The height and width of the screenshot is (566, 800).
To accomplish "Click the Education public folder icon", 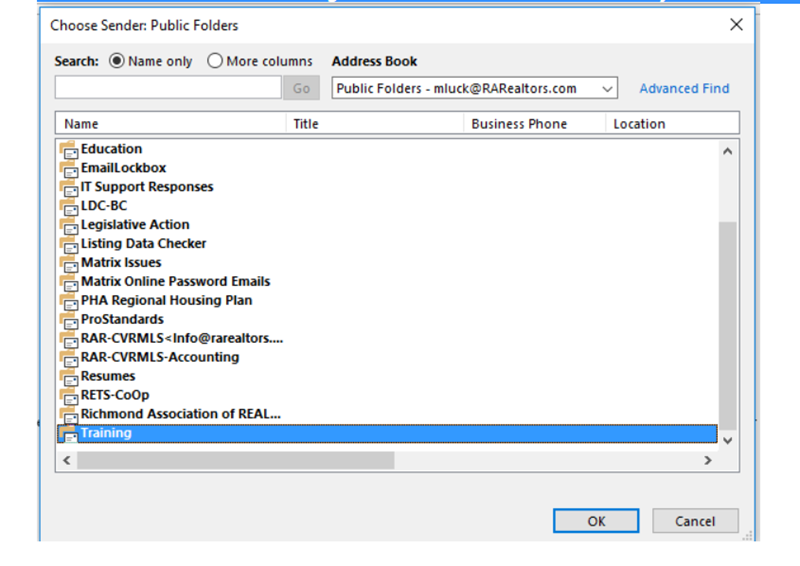I will [68, 150].
